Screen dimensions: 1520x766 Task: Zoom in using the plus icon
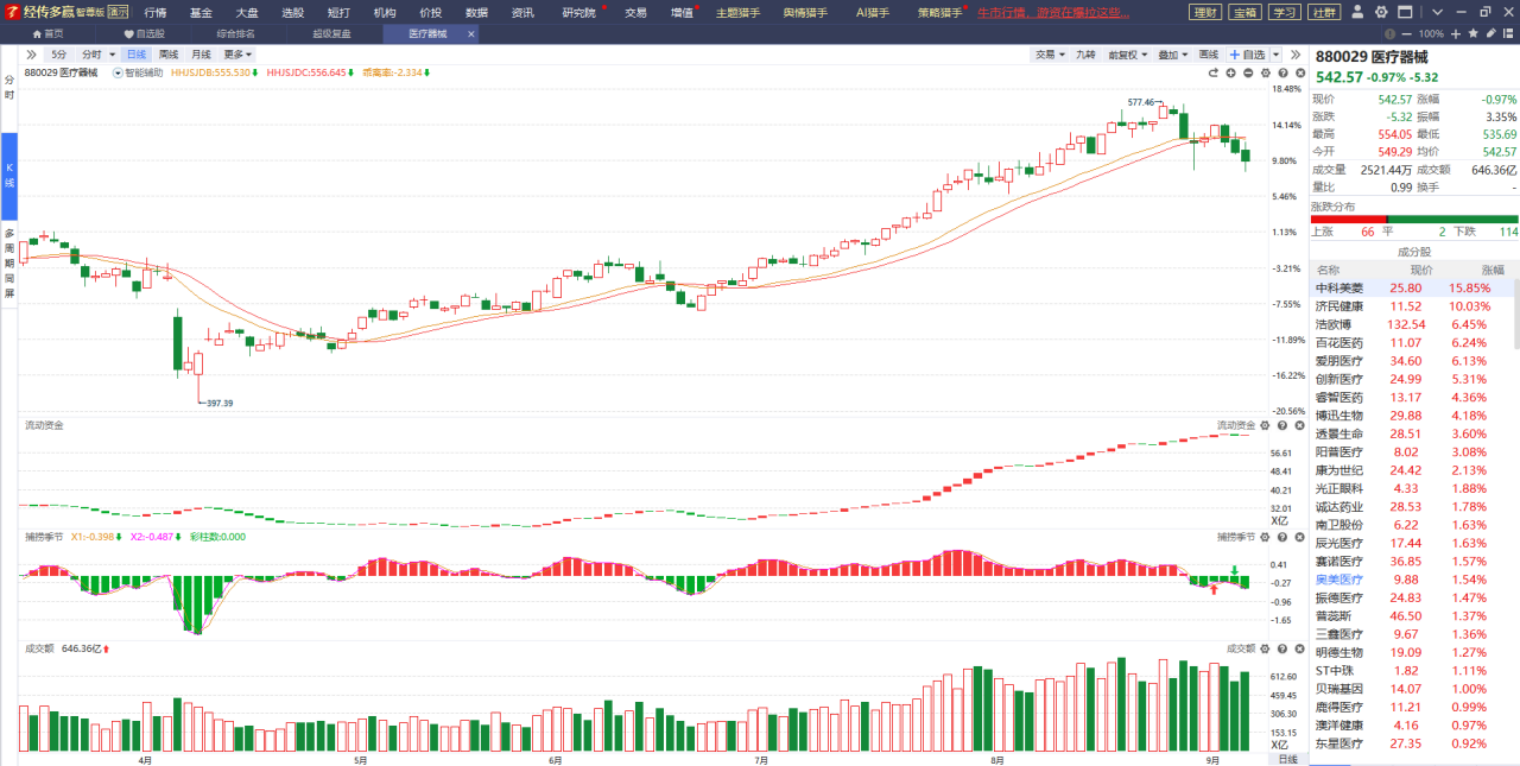(1456, 34)
